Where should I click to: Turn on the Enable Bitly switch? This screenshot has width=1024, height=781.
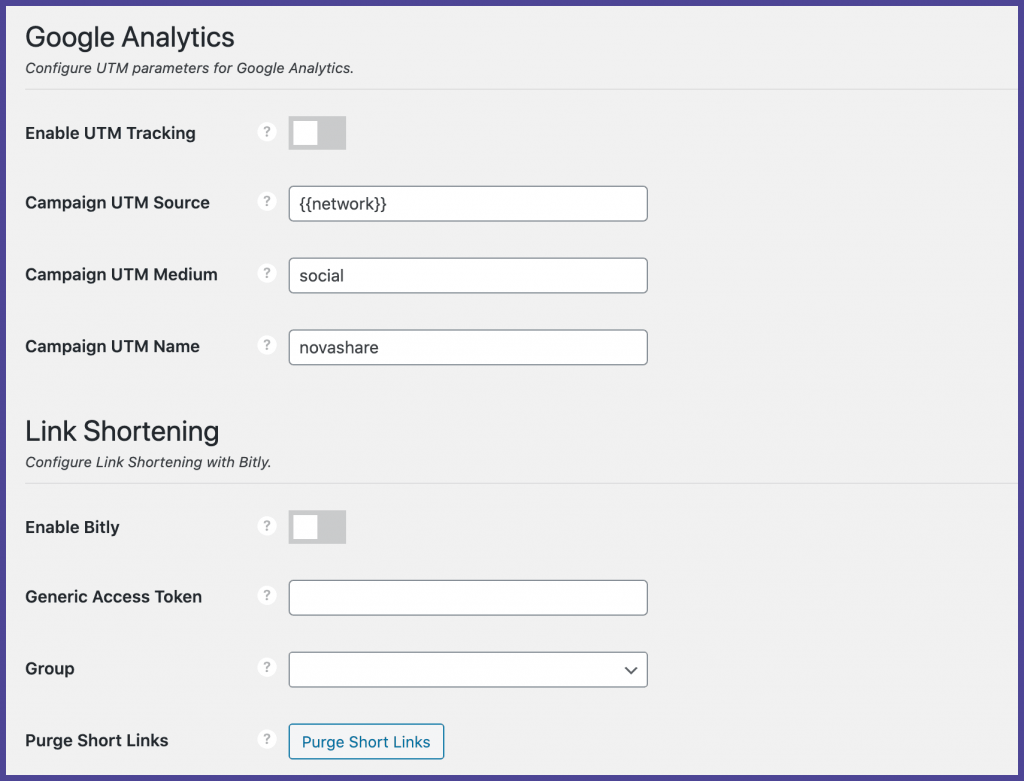tap(317, 527)
